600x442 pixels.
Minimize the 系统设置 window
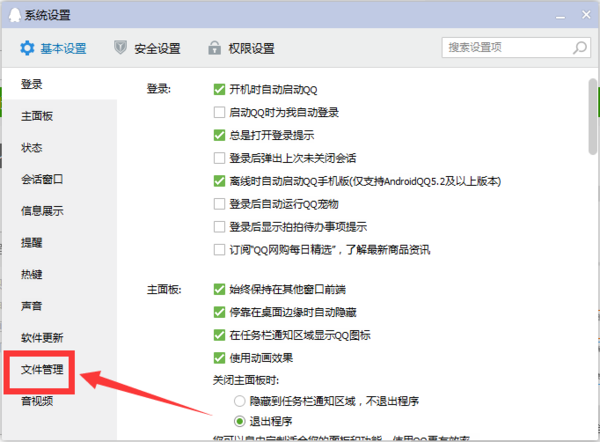click(561, 16)
